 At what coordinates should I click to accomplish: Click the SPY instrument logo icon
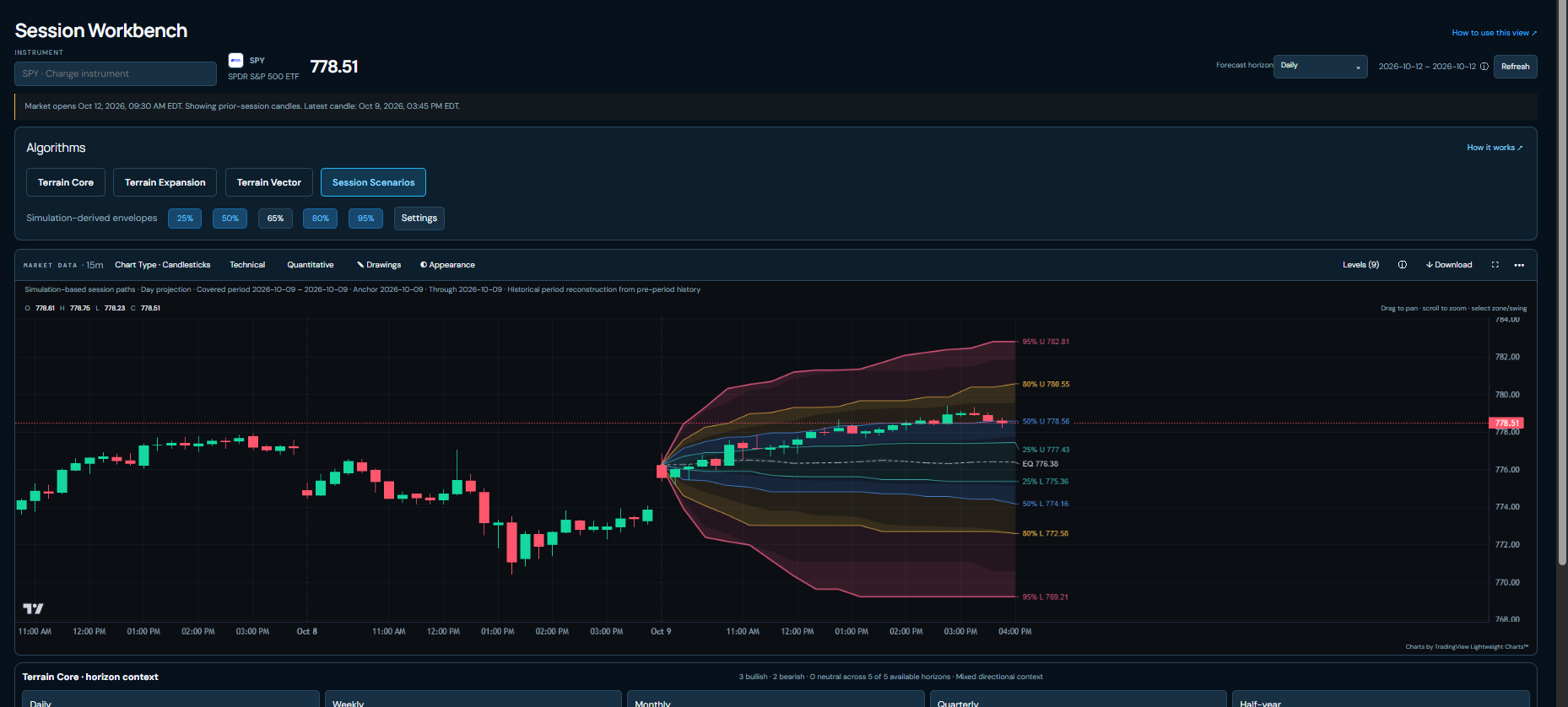click(x=236, y=60)
